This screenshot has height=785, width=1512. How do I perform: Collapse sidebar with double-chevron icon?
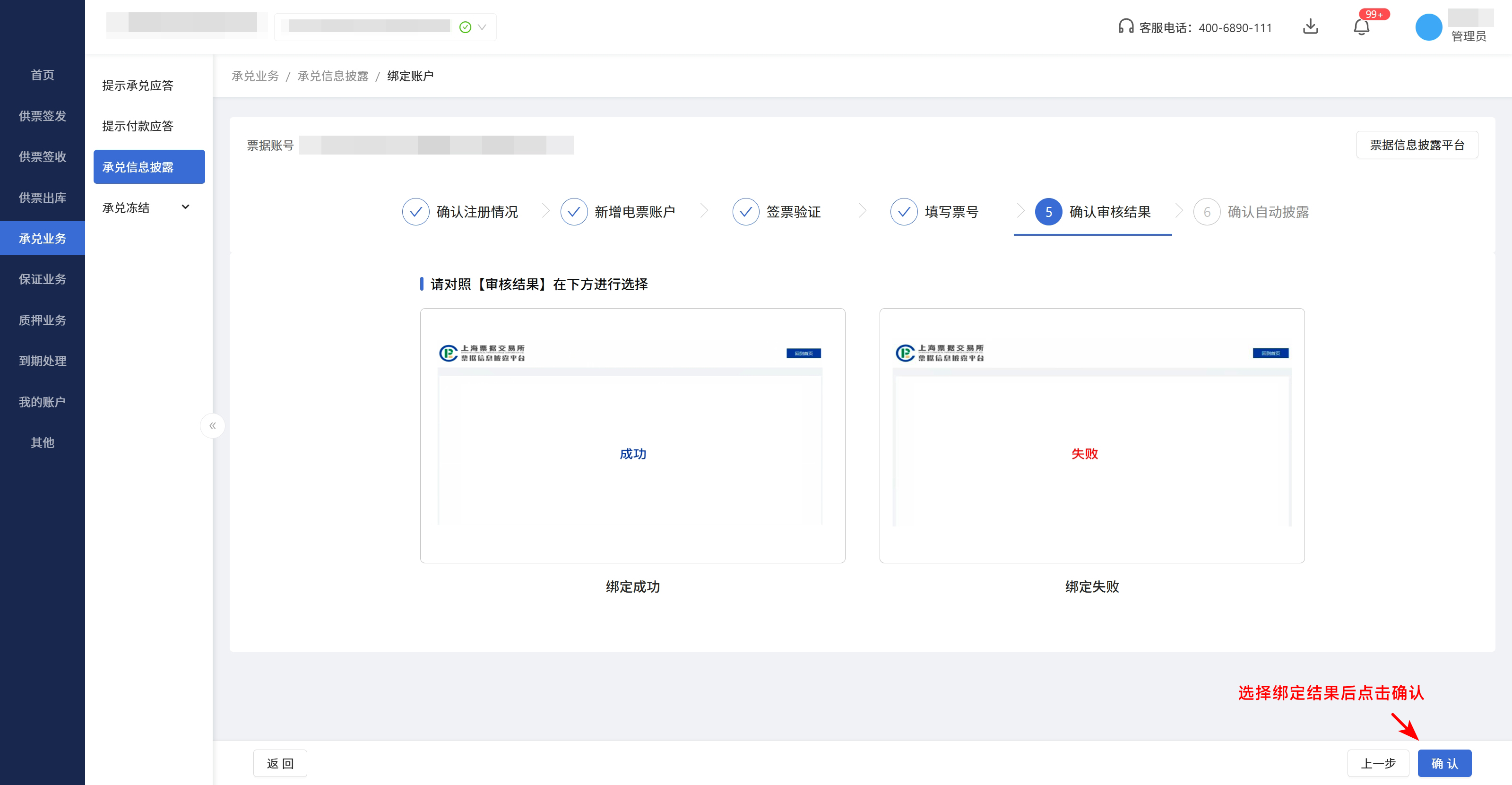tap(213, 426)
